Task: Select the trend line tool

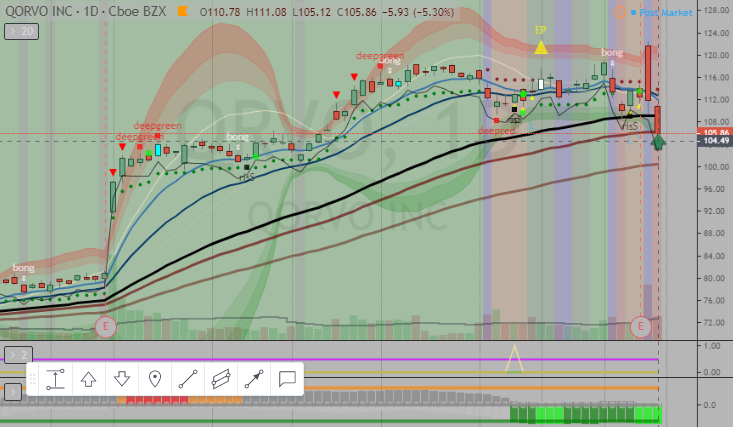Action: [x=187, y=379]
